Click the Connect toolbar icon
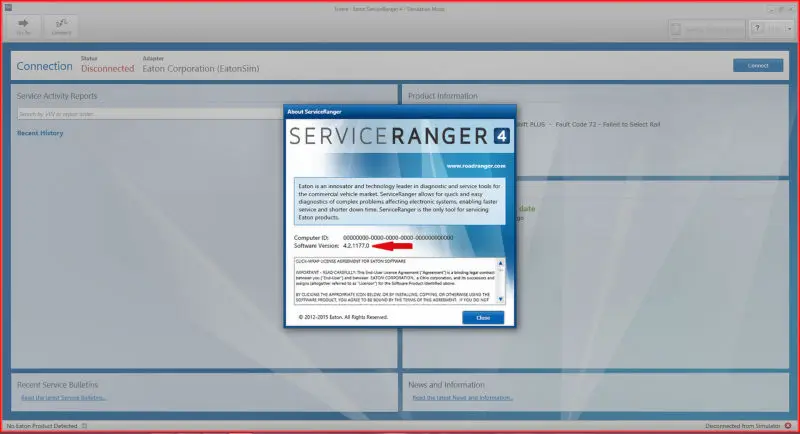The image size is (800, 434). 61,26
